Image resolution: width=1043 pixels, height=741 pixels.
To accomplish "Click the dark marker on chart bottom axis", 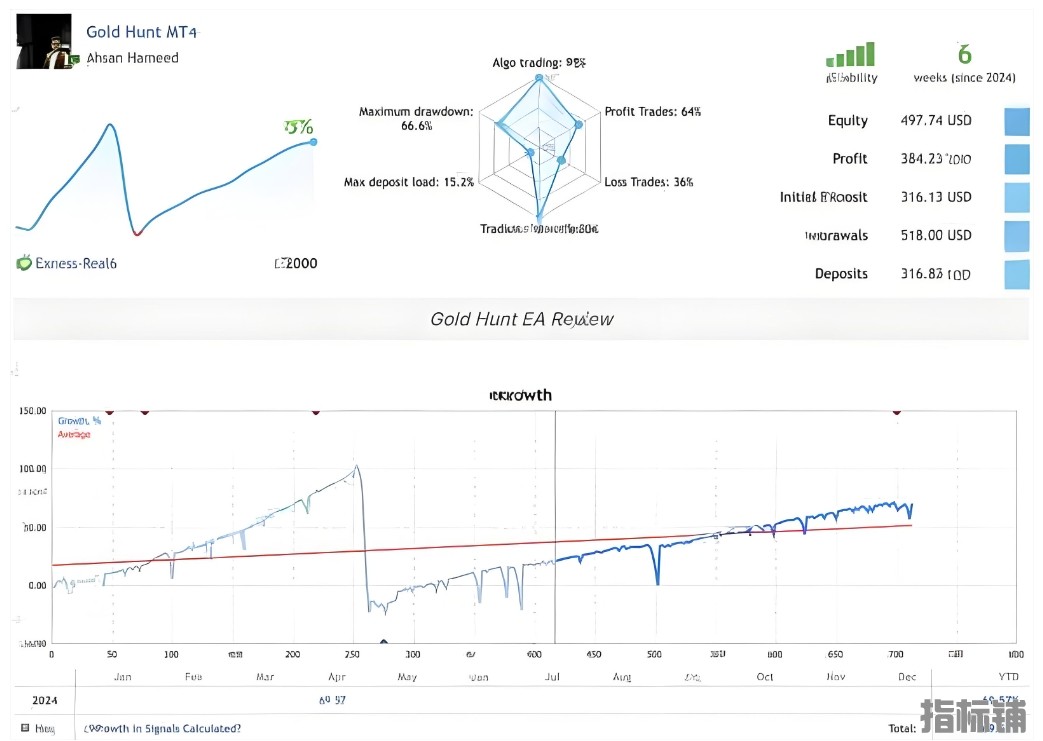I will tap(384, 642).
